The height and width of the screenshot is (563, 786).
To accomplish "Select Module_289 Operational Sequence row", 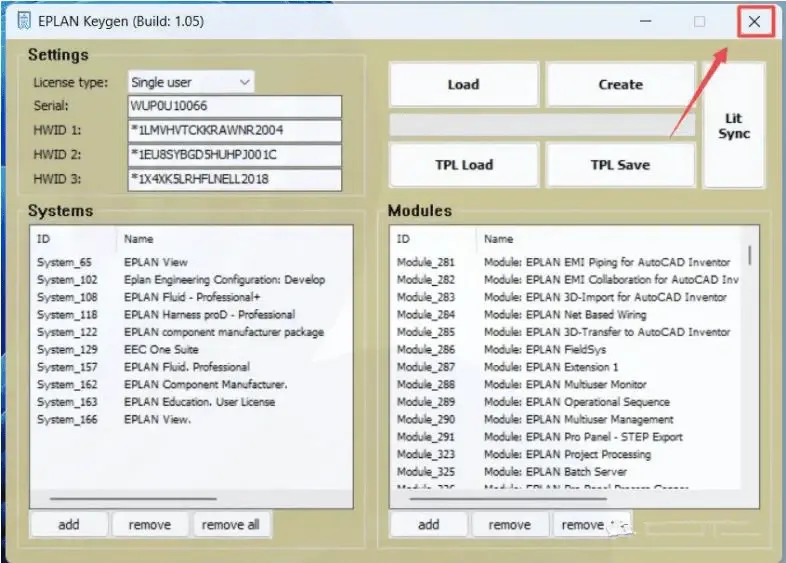I will [x=566, y=402].
